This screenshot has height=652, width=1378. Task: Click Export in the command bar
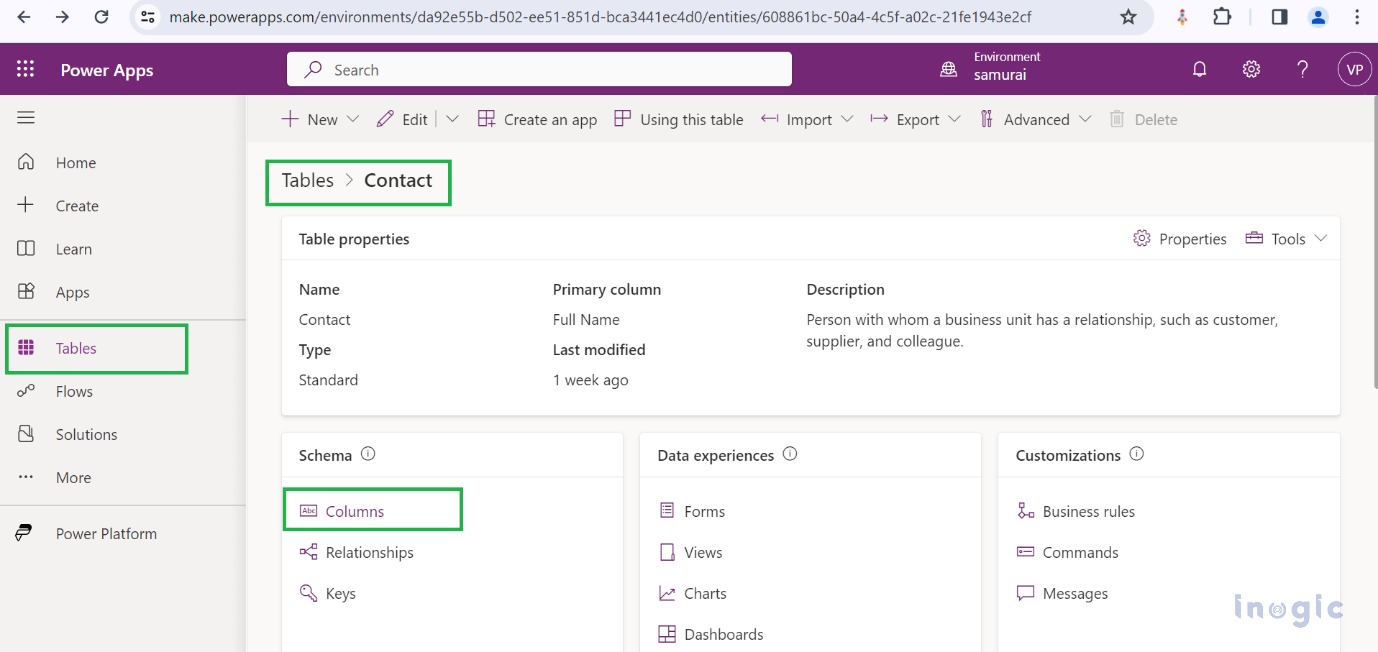point(905,119)
